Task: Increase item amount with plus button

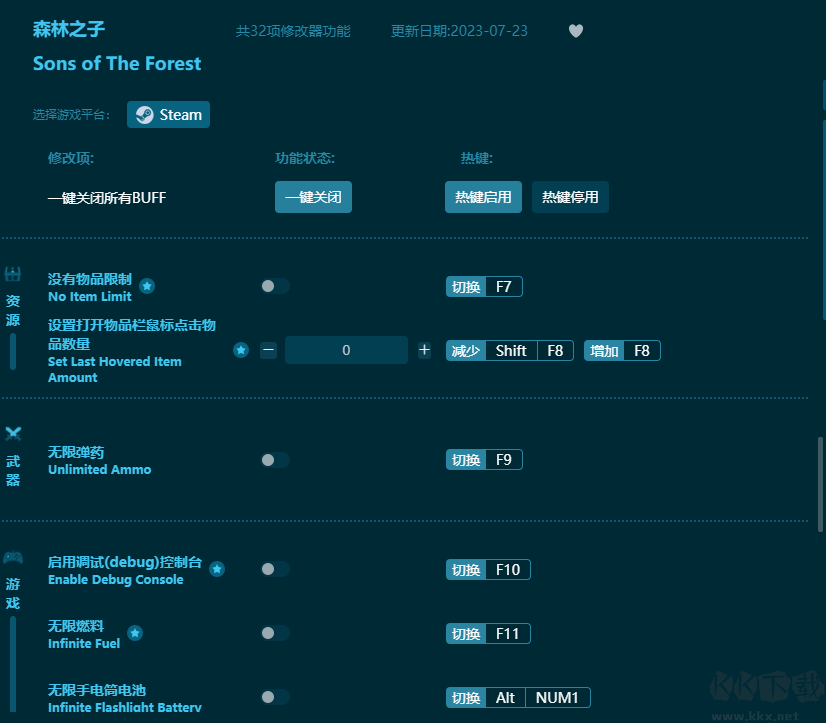Action: point(424,350)
